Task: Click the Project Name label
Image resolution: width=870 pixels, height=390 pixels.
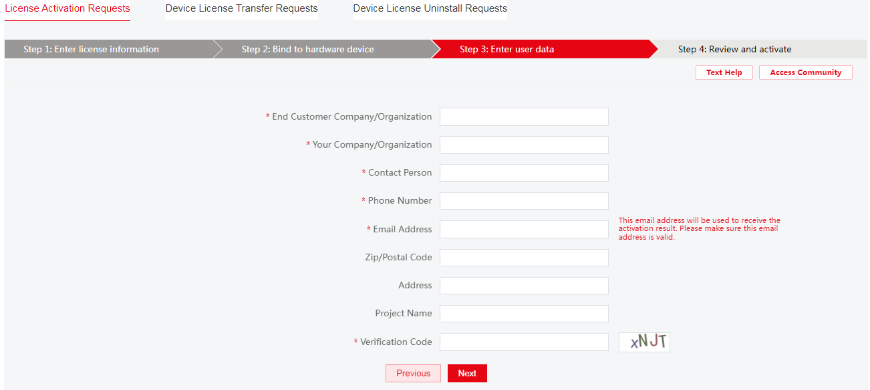Action: [403, 313]
